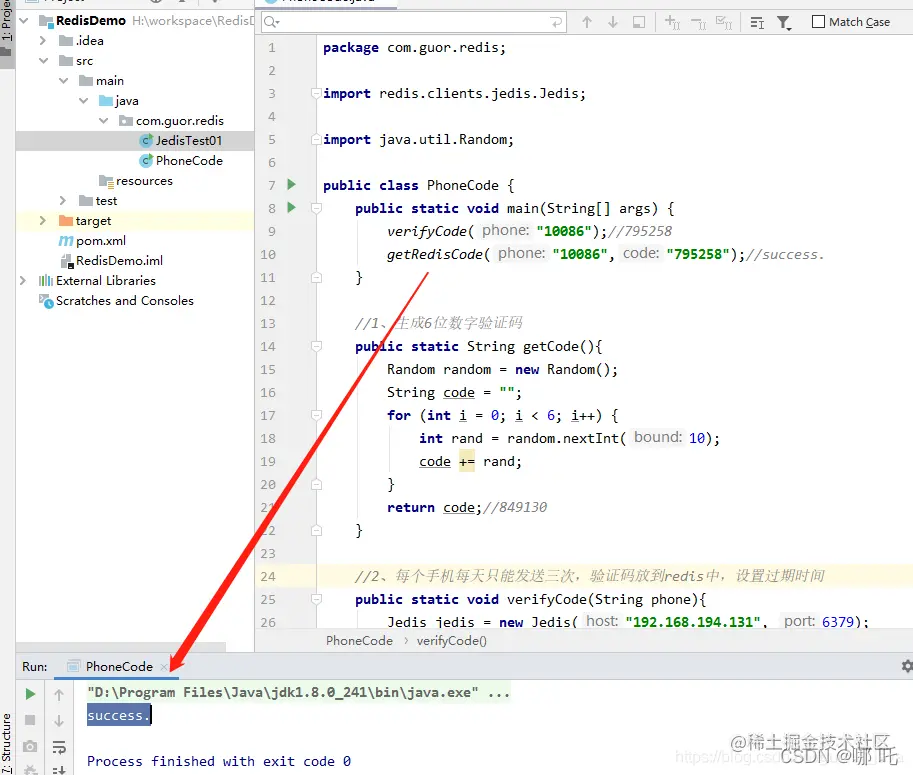Click the Find All in window icon

click(x=639, y=22)
